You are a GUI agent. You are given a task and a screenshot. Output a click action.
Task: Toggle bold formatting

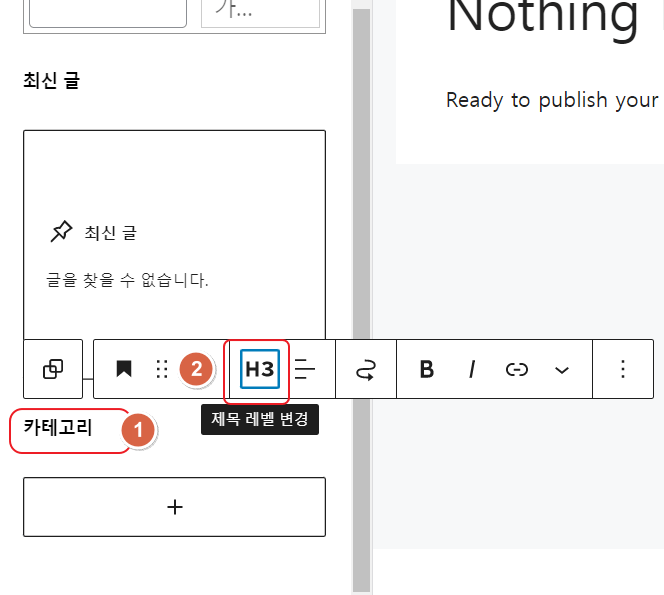(x=426, y=369)
